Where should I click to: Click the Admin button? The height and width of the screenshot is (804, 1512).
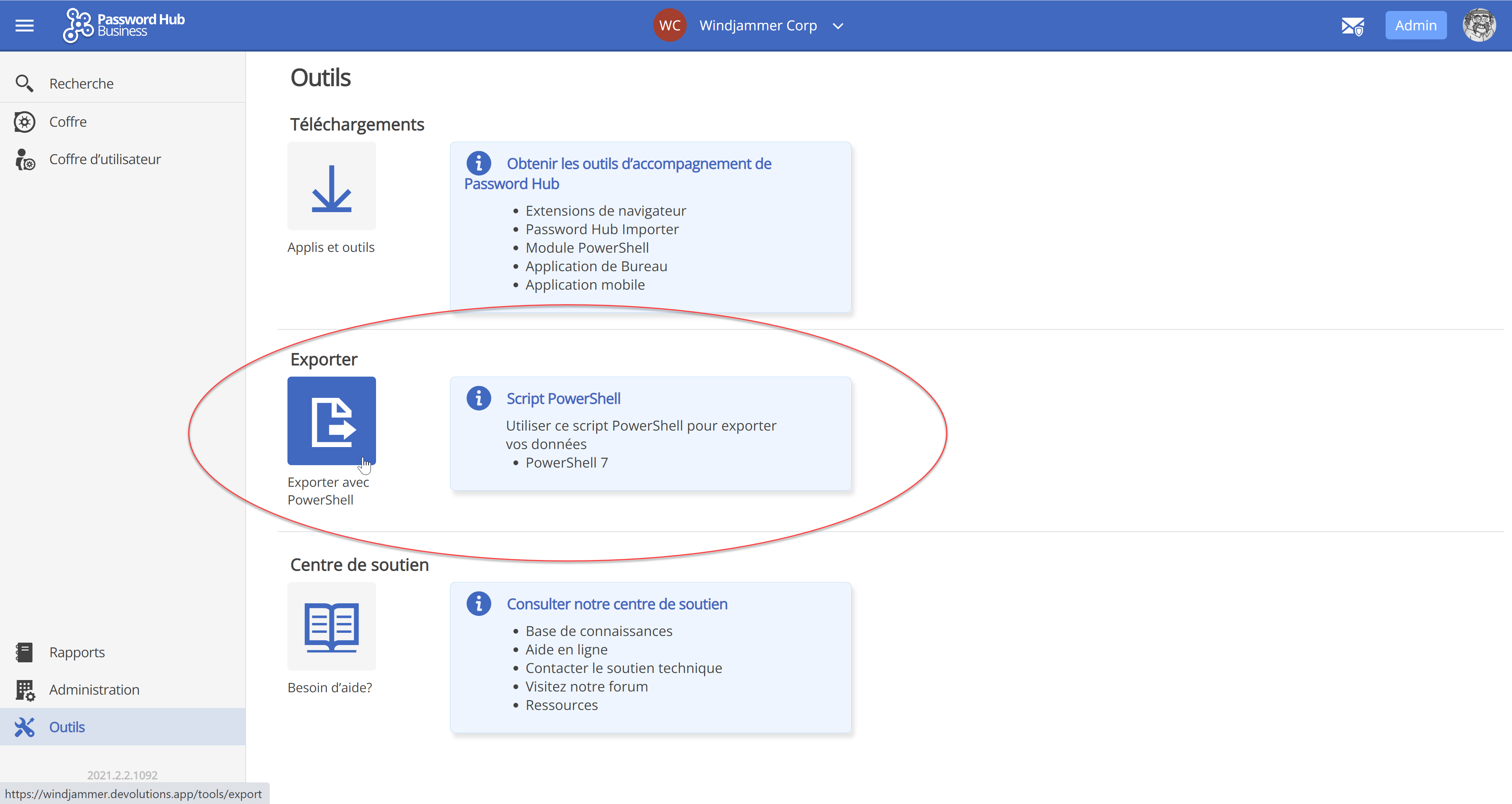click(1415, 25)
